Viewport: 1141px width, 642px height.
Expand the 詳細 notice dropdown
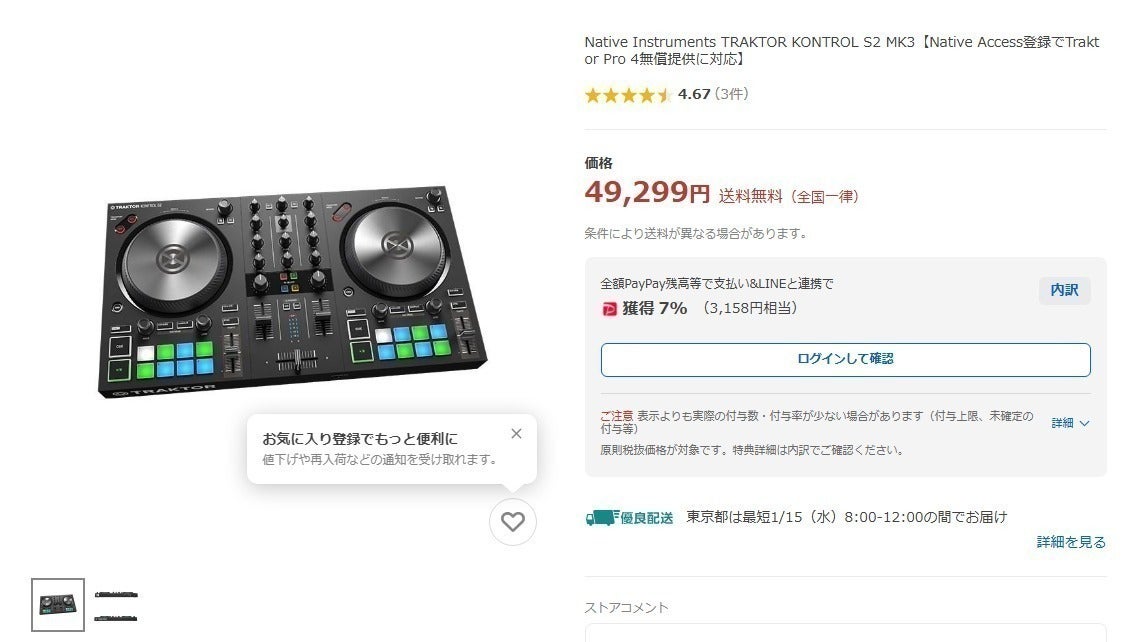(1062, 423)
